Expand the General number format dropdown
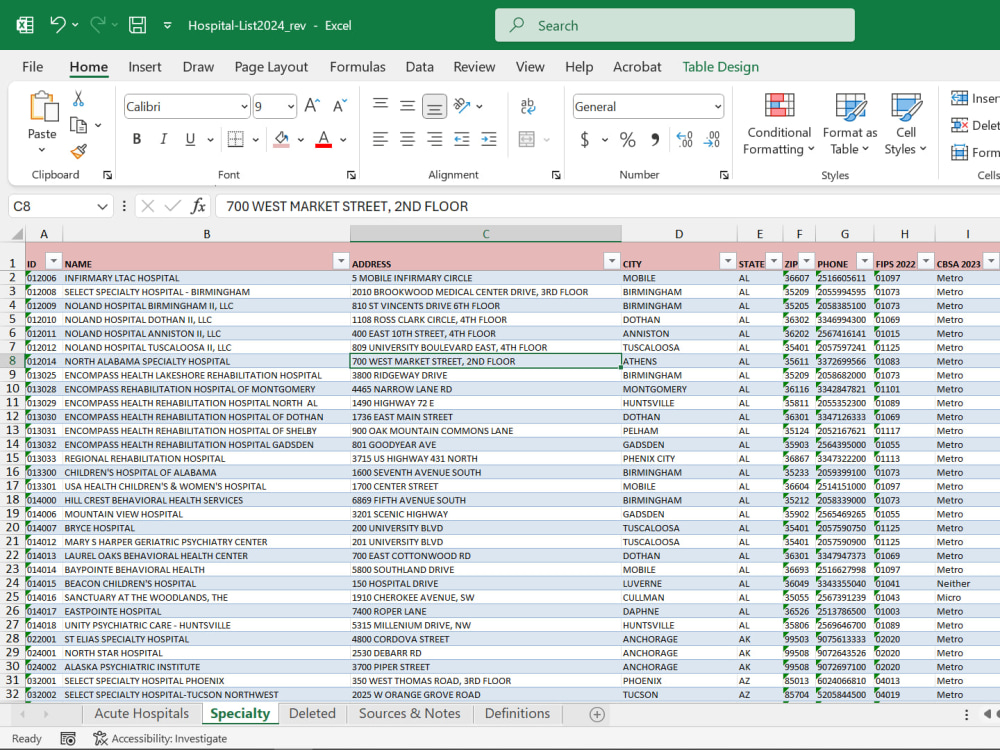 pos(717,107)
